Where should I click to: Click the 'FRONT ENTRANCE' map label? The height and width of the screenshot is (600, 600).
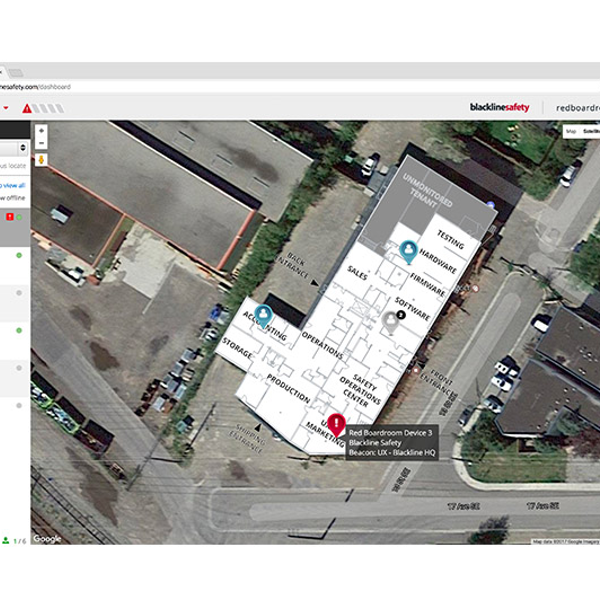coord(438,382)
